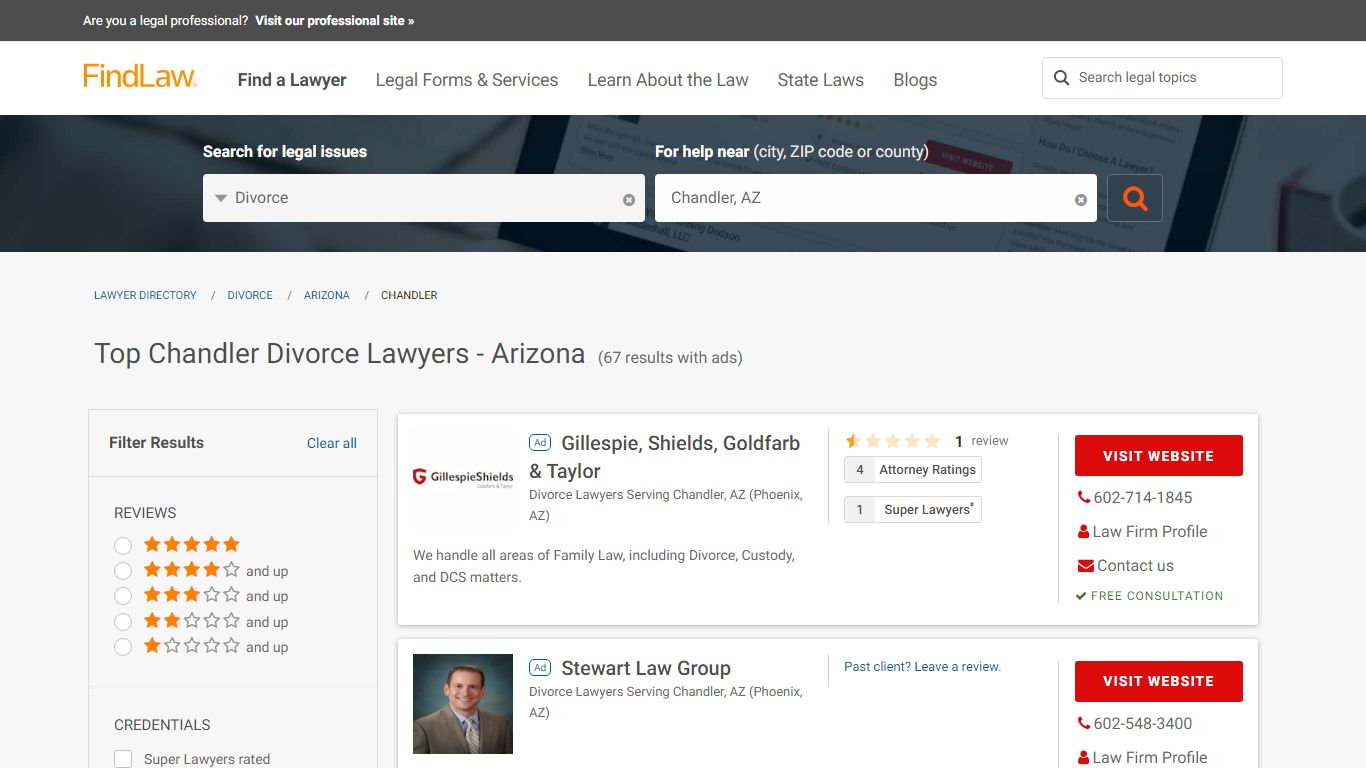Viewport: 1366px width, 768px height.
Task: Clear the Divorce legal issue field
Action: (x=629, y=200)
